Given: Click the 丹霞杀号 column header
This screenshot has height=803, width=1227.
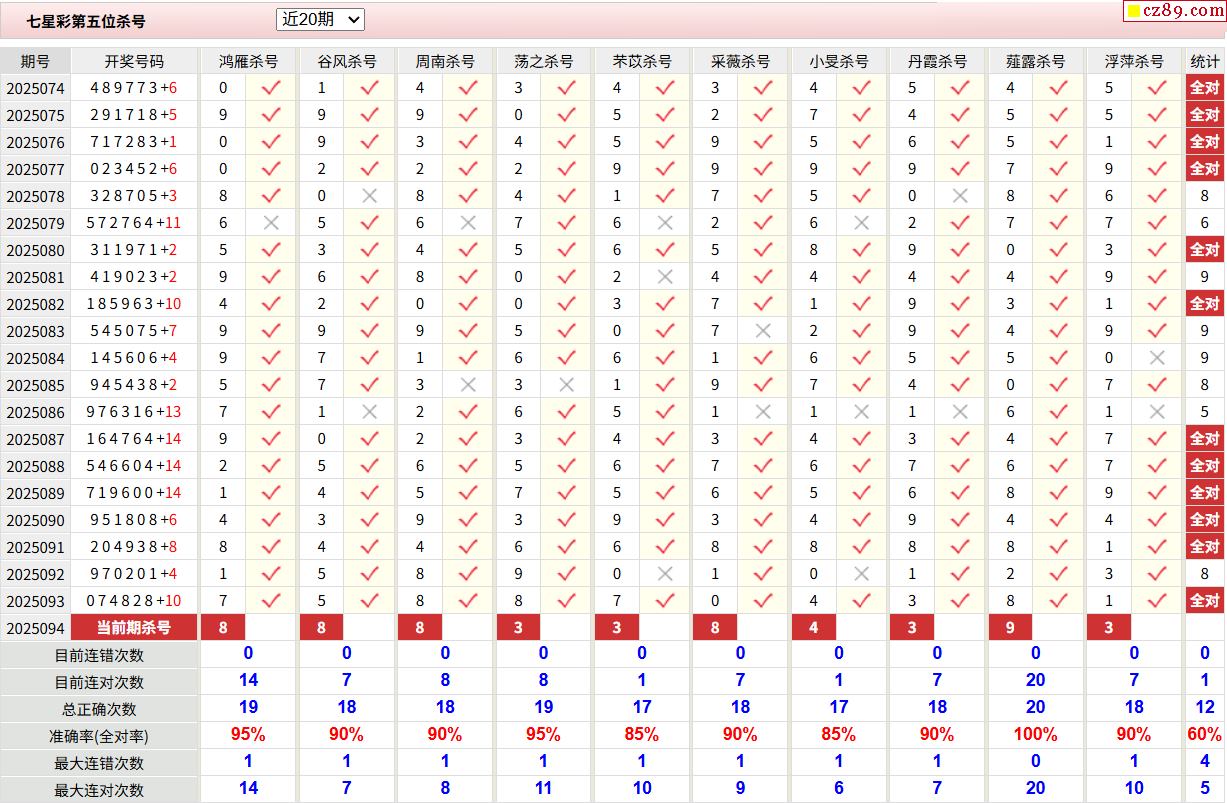Looking at the screenshot, I should pos(937,61).
